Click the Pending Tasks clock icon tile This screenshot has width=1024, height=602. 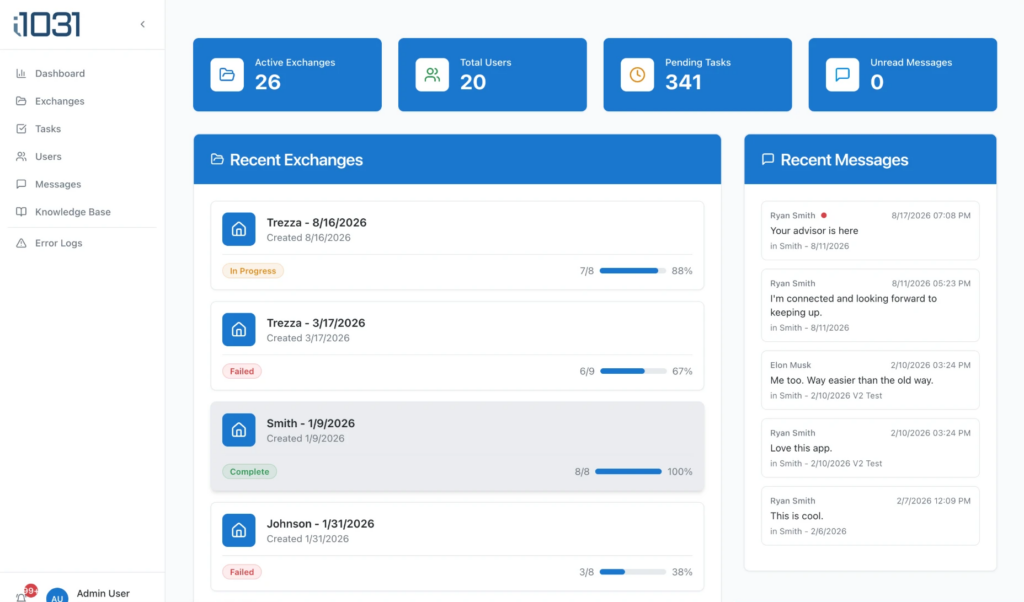(637, 74)
